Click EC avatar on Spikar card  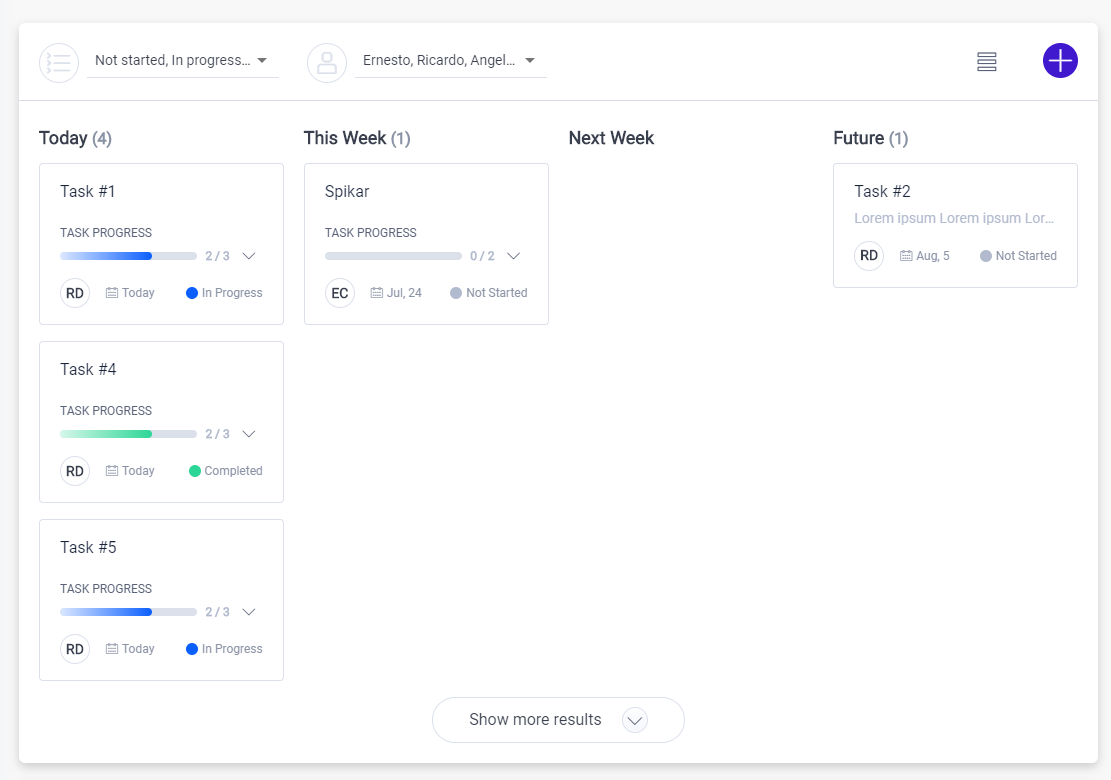pos(340,293)
